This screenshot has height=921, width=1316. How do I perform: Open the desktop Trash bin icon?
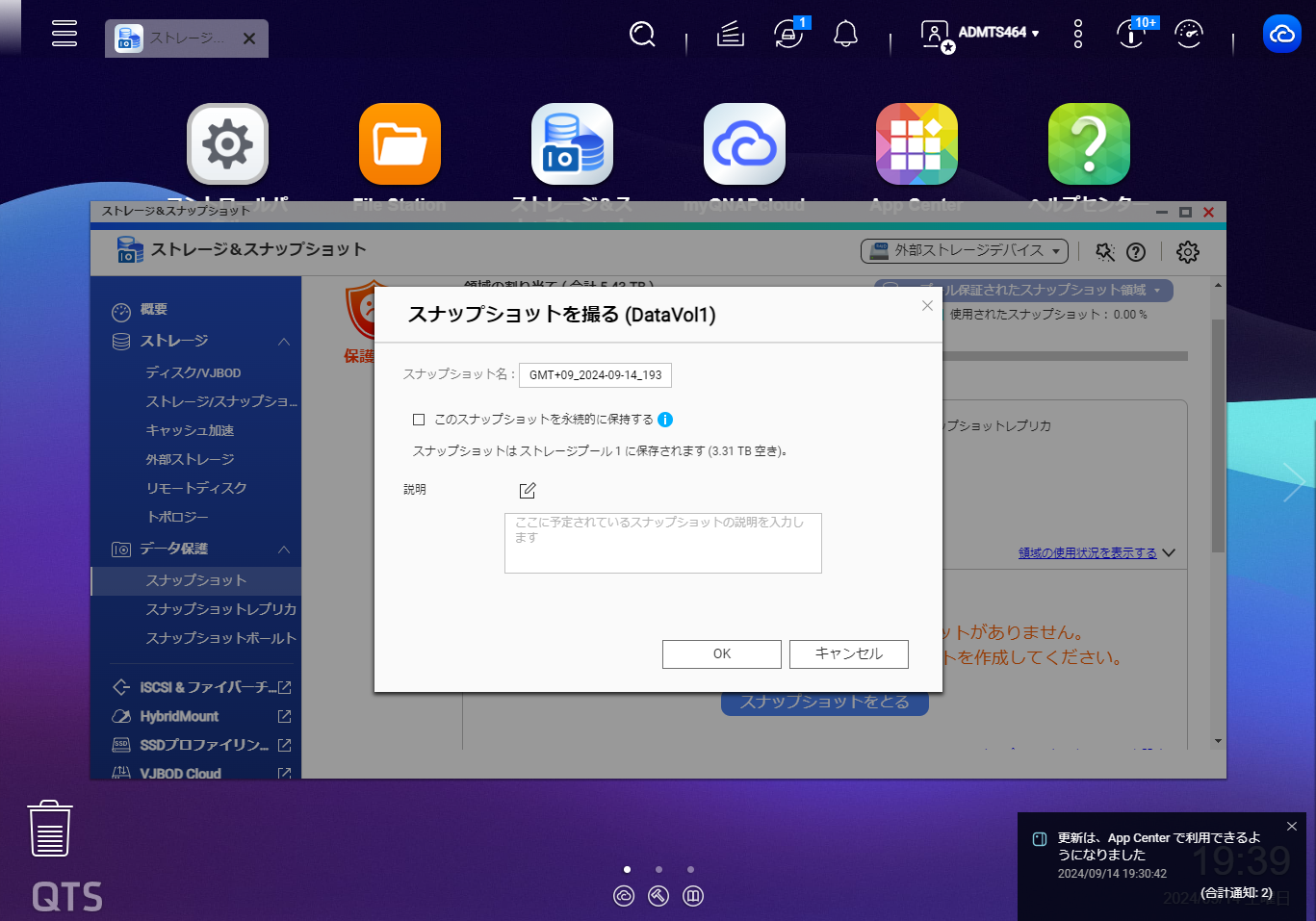click(50, 828)
